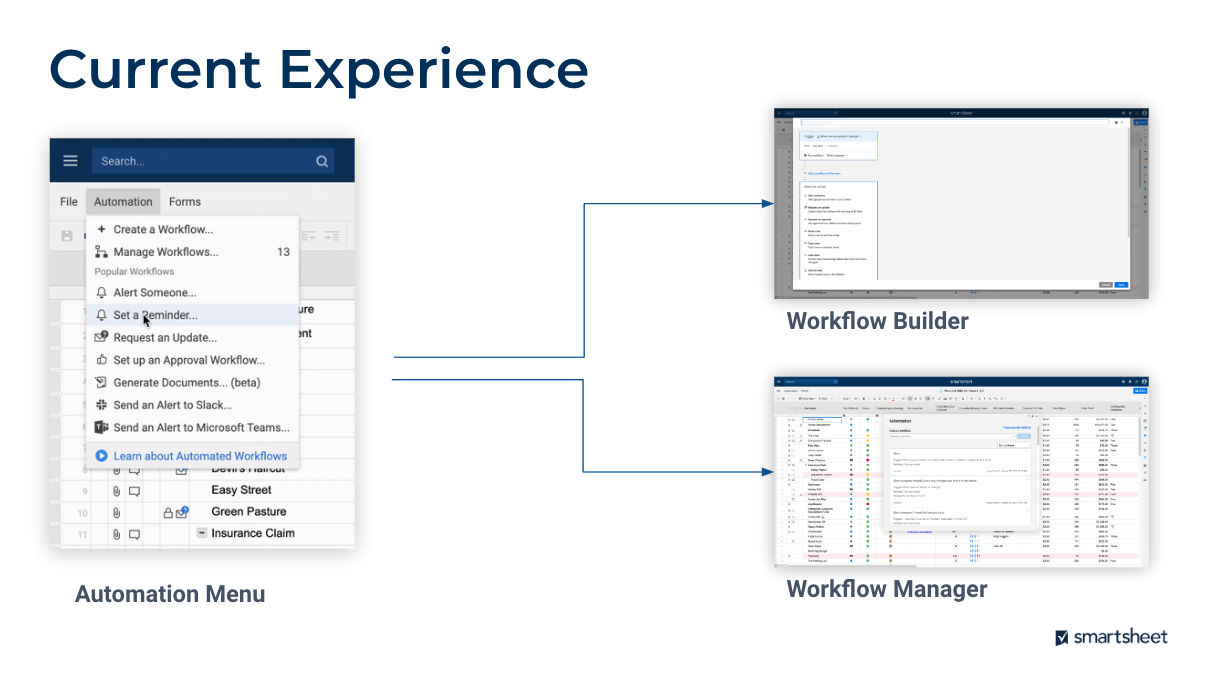The height and width of the screenshot is (686, 1218).
Task: Click workflow name field in Workflow Builder
Action: tap(955, 122)
